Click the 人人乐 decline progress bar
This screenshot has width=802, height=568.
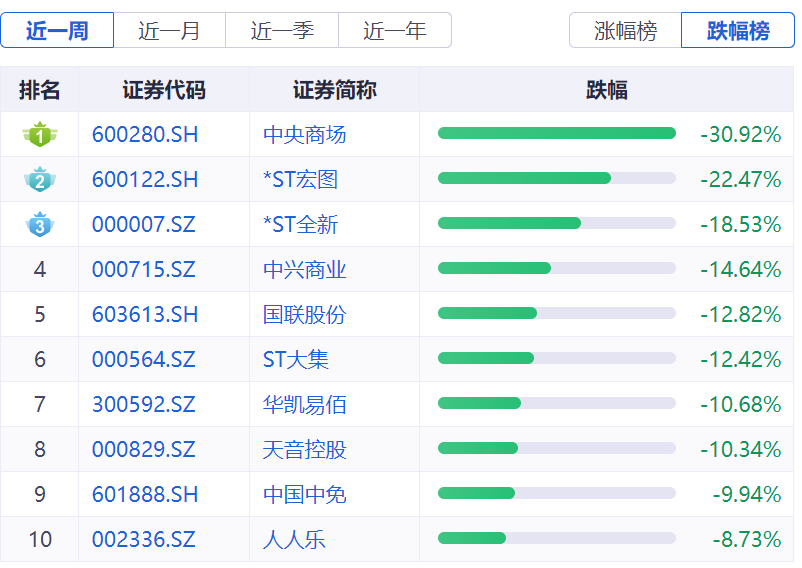click(557, 538)
